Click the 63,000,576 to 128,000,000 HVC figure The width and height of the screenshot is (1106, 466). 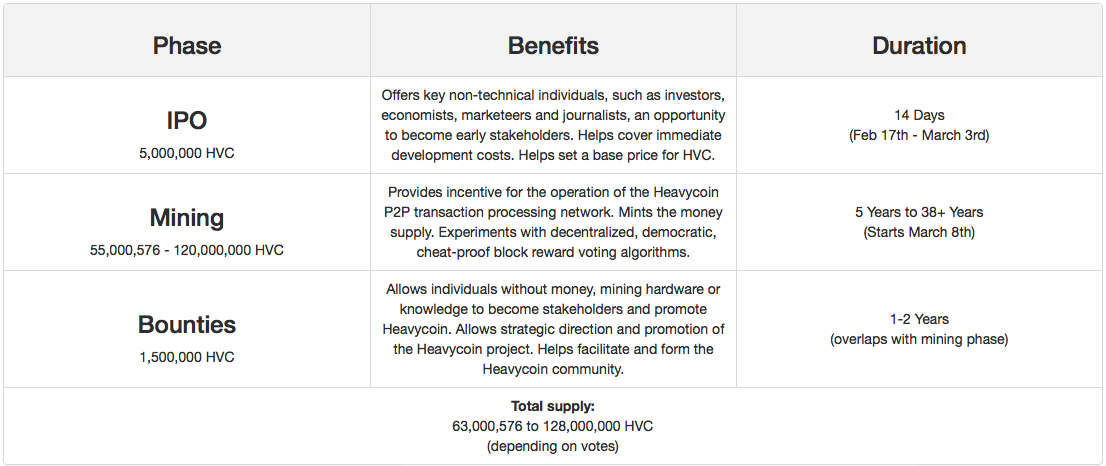(553, 427)
